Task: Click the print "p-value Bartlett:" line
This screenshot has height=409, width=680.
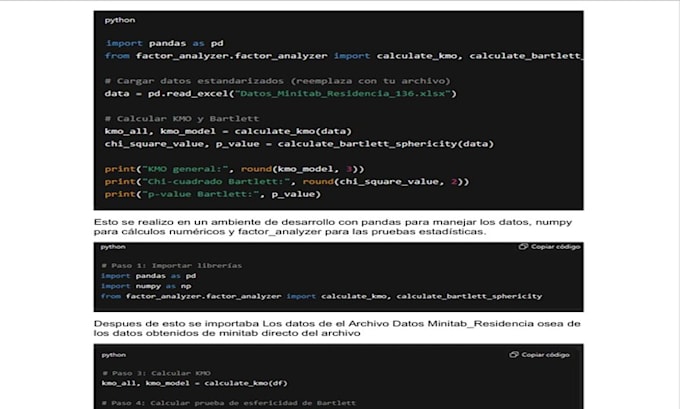Action: (212, 194)
